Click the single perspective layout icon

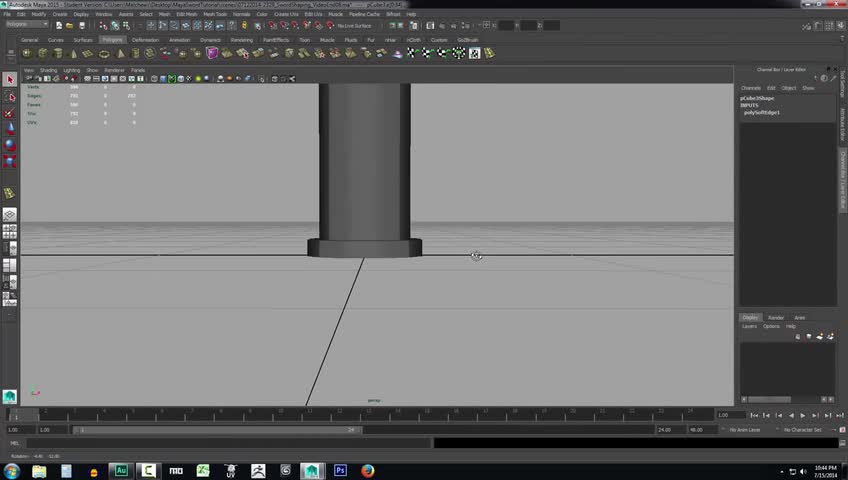pos(10,215)
